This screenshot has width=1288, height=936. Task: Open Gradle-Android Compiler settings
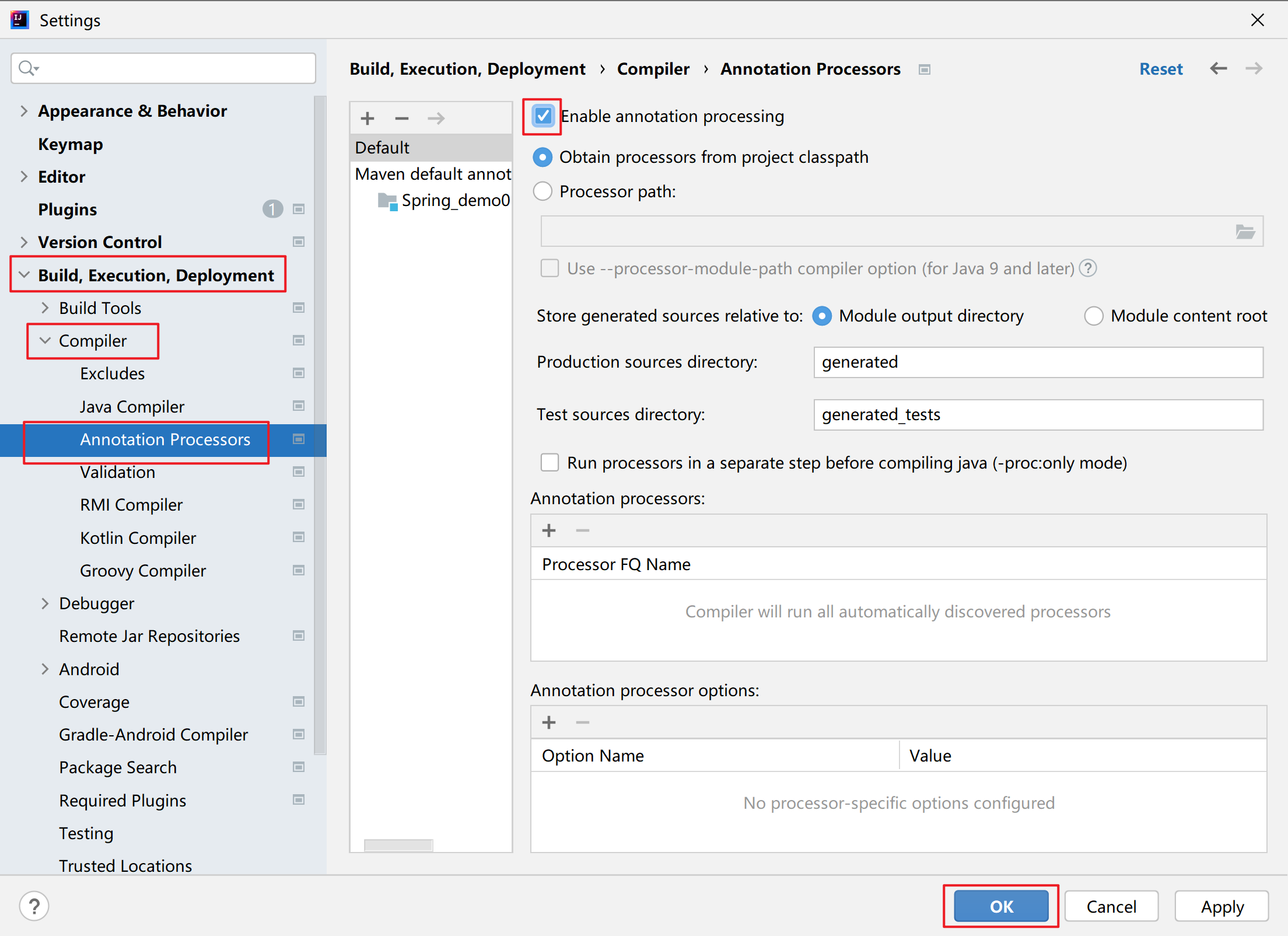pyautogui.click(x=153, y=734)
